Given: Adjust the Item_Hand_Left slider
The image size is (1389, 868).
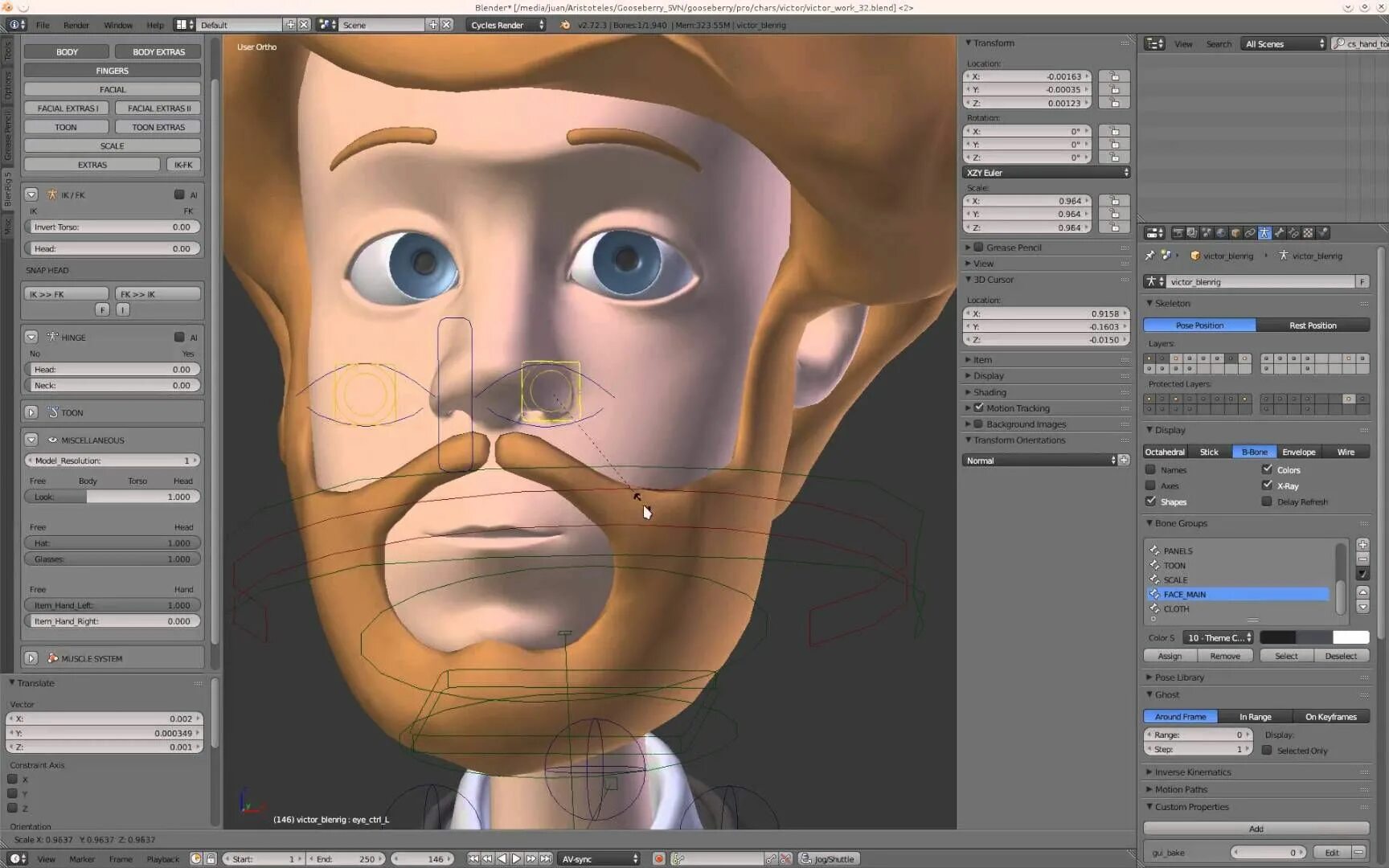Looking at the screenshot, I should [113, 605].
